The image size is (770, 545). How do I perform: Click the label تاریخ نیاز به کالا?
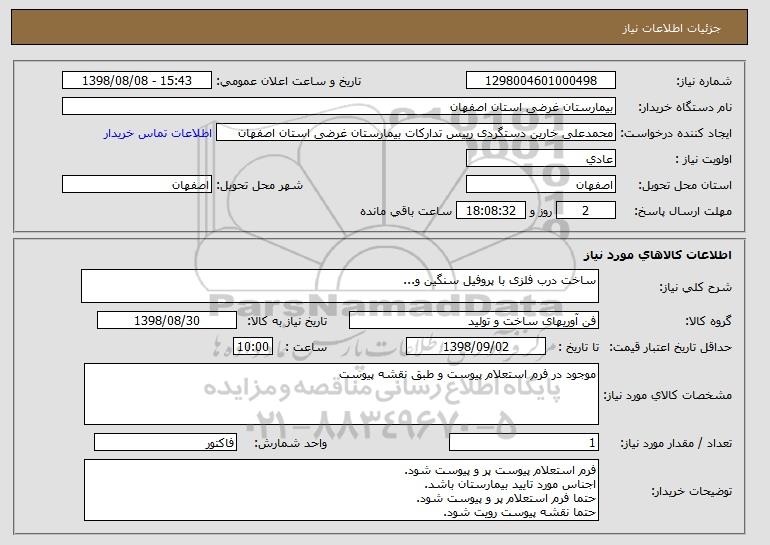pos(287,322)
